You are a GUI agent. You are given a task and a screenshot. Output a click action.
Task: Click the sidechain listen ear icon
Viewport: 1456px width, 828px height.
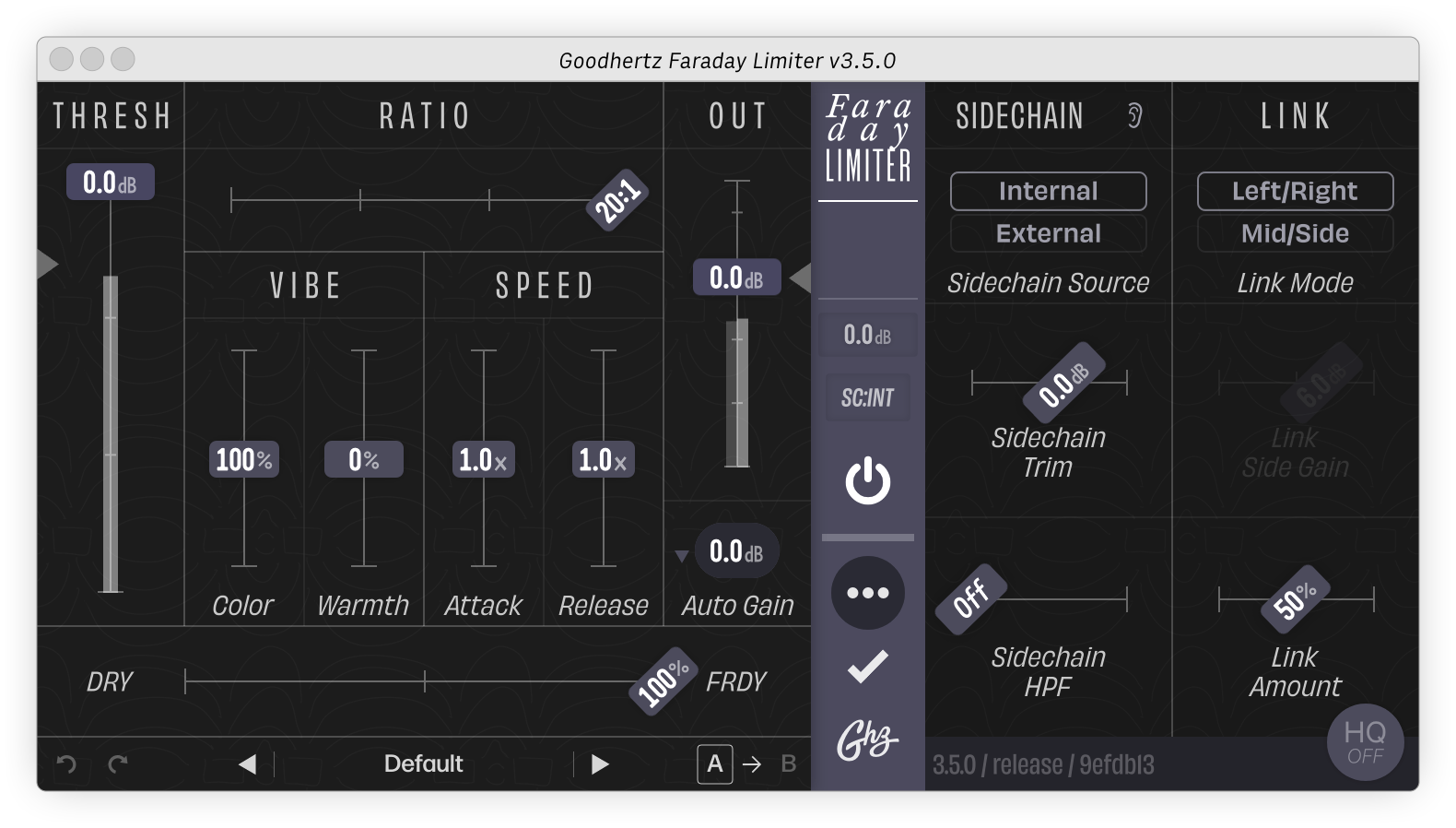click(1135, 116)
